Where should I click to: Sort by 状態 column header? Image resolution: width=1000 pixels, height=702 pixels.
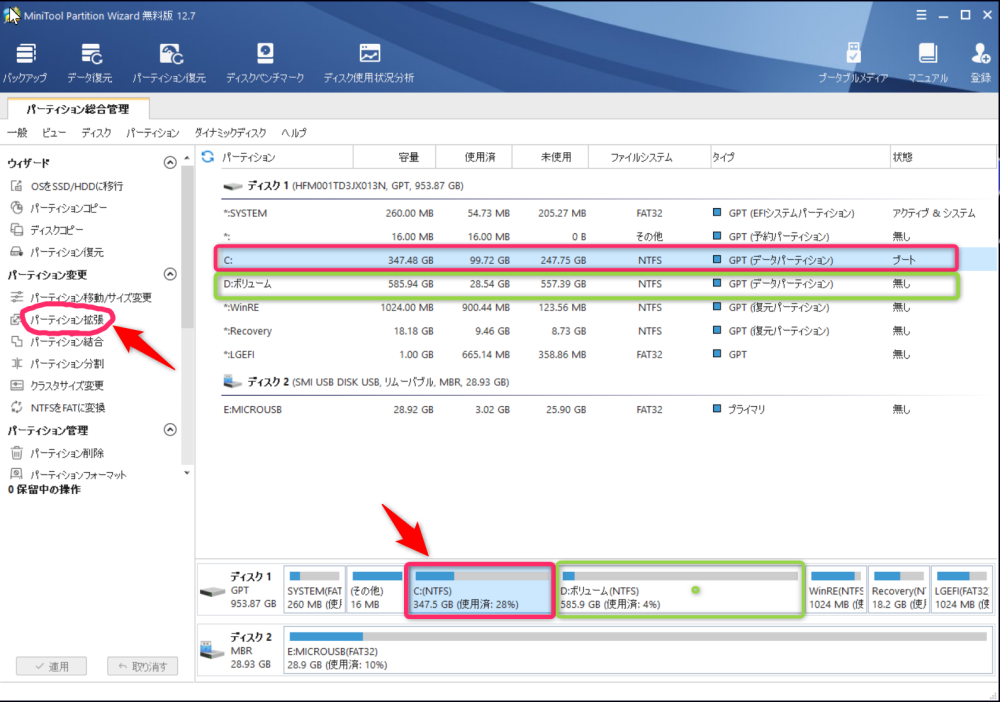943,157
